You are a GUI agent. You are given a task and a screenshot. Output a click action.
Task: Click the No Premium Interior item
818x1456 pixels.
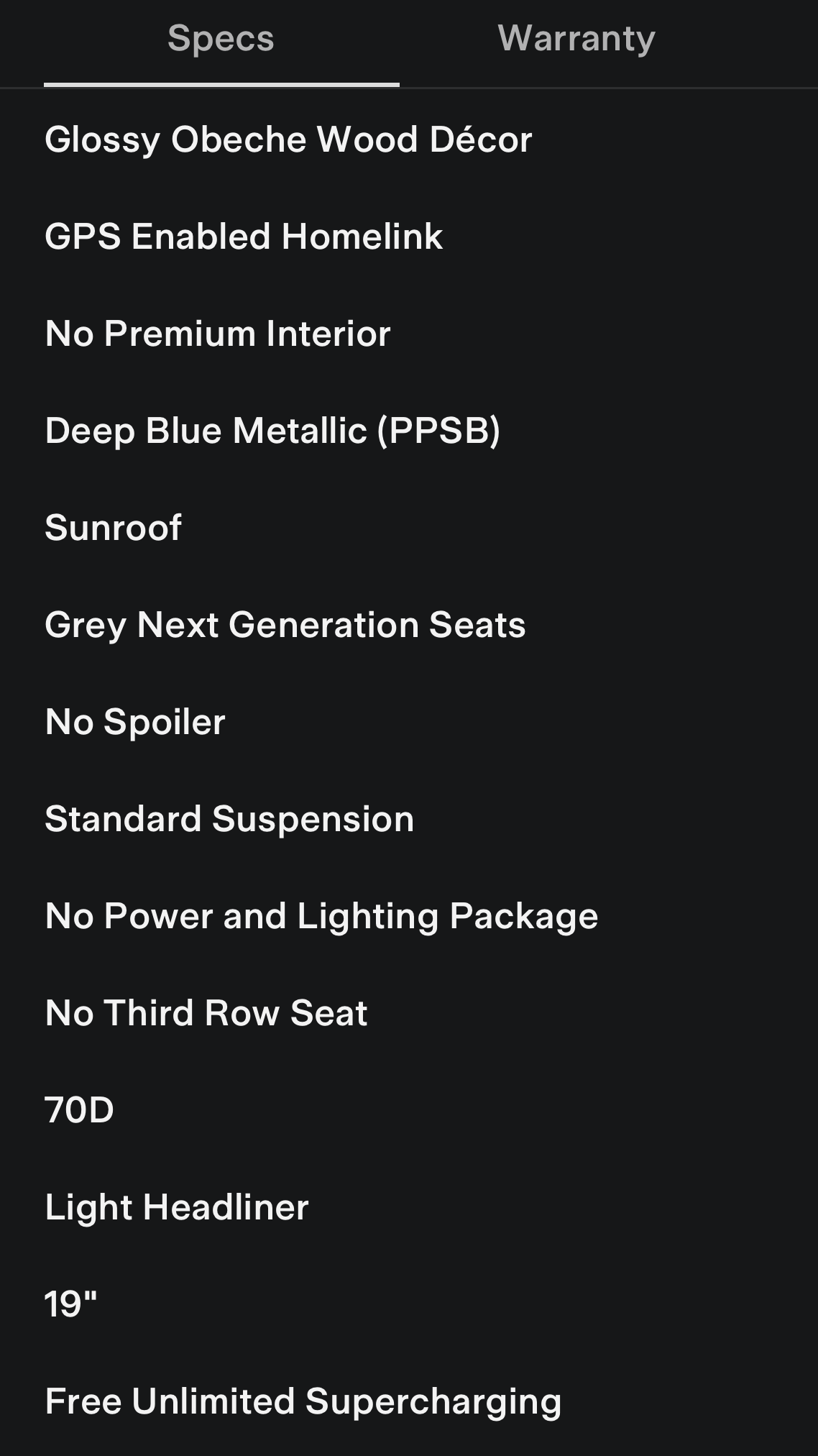click(217, 334)
